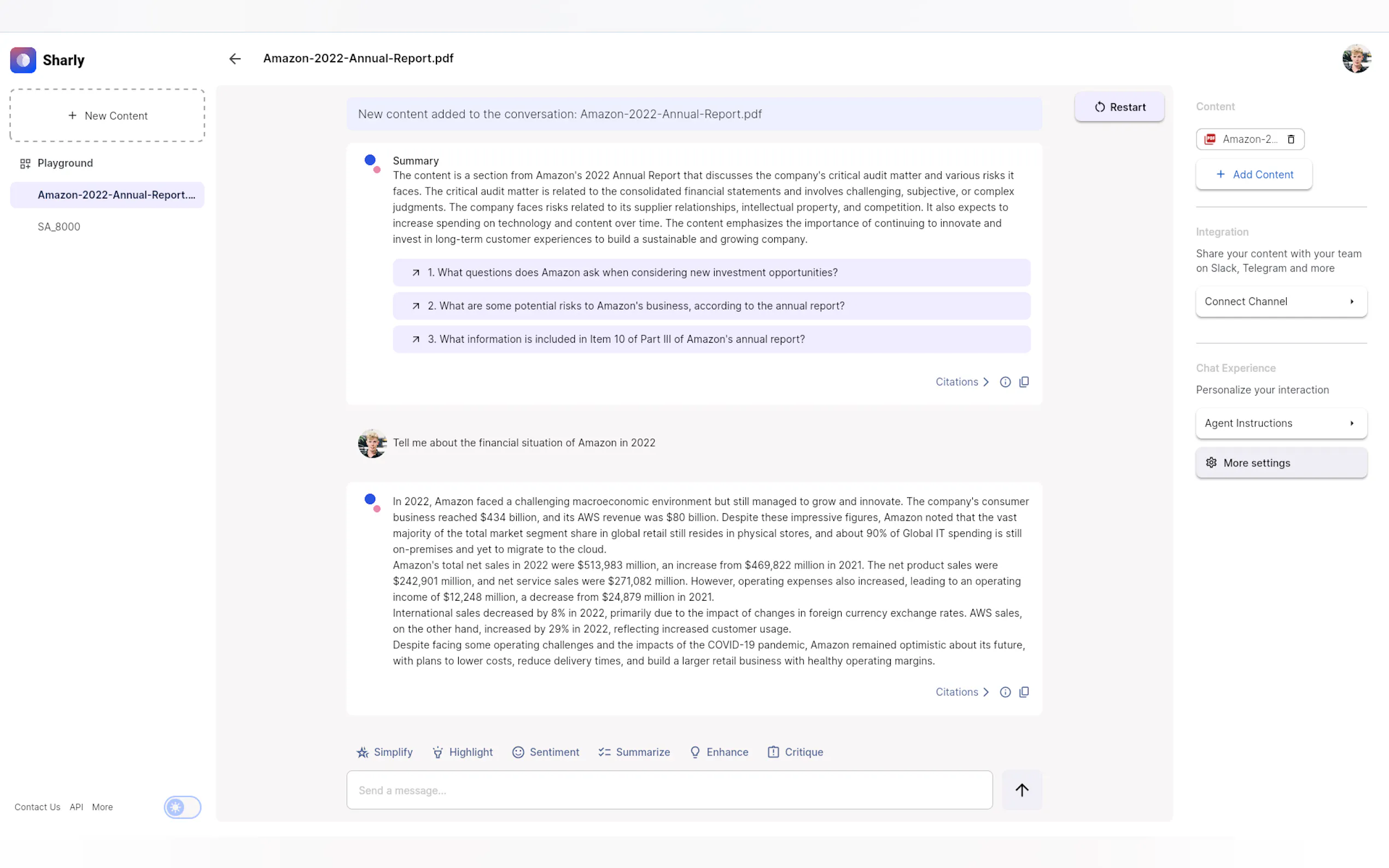Click the PDF file icon in Content
1389x868 pixels.
pyautogui.click(x=1210, y=139)
